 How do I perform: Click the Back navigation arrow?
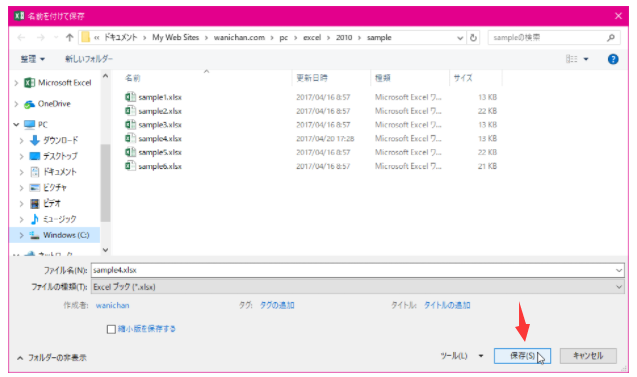coord(21,38)
